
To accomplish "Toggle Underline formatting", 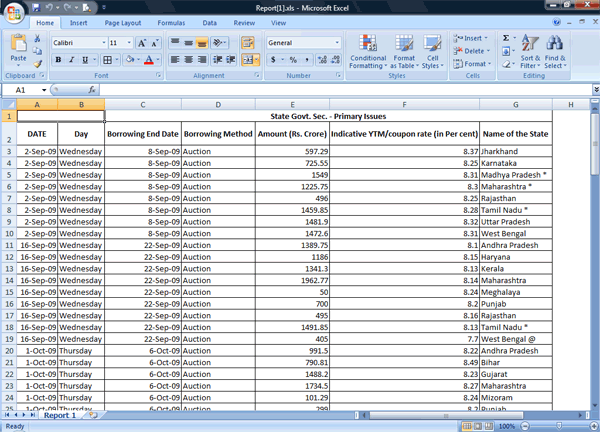I will click(84, 60).
